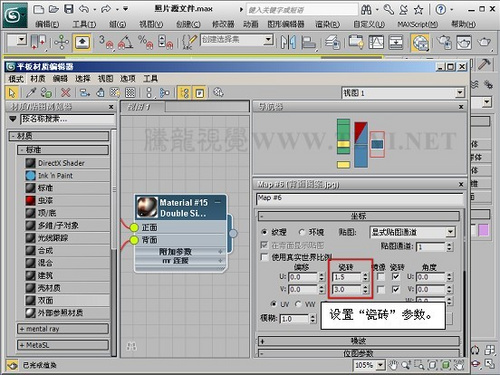Open the Rendering menu in main menu bar

pyautogui.click(x=328, y=24)
